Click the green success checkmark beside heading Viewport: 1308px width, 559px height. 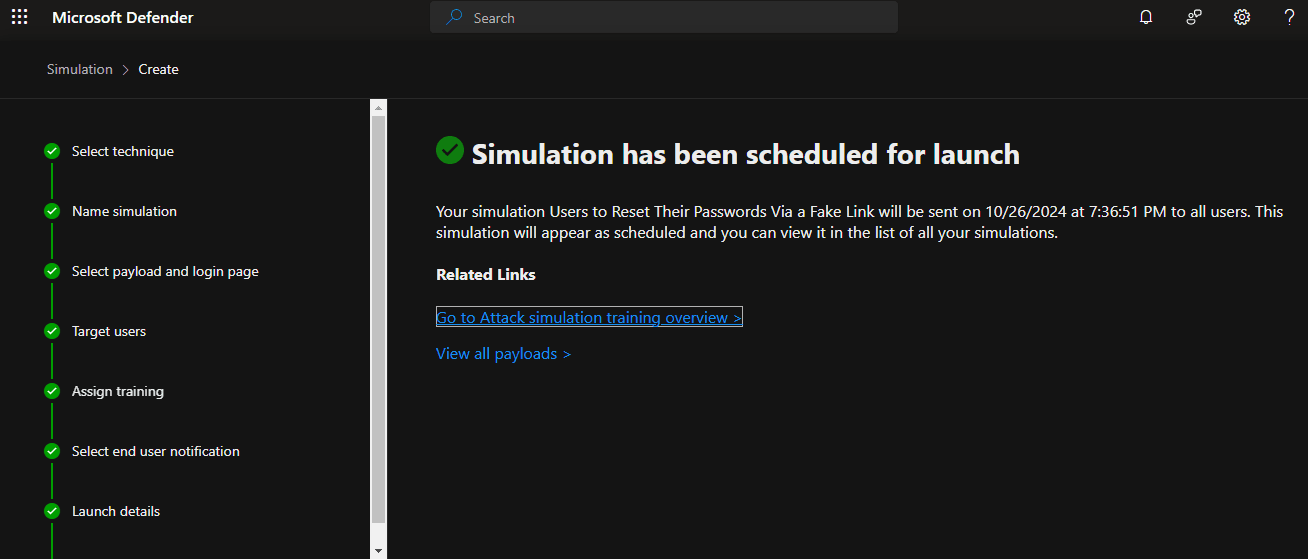tap(450, 150)
